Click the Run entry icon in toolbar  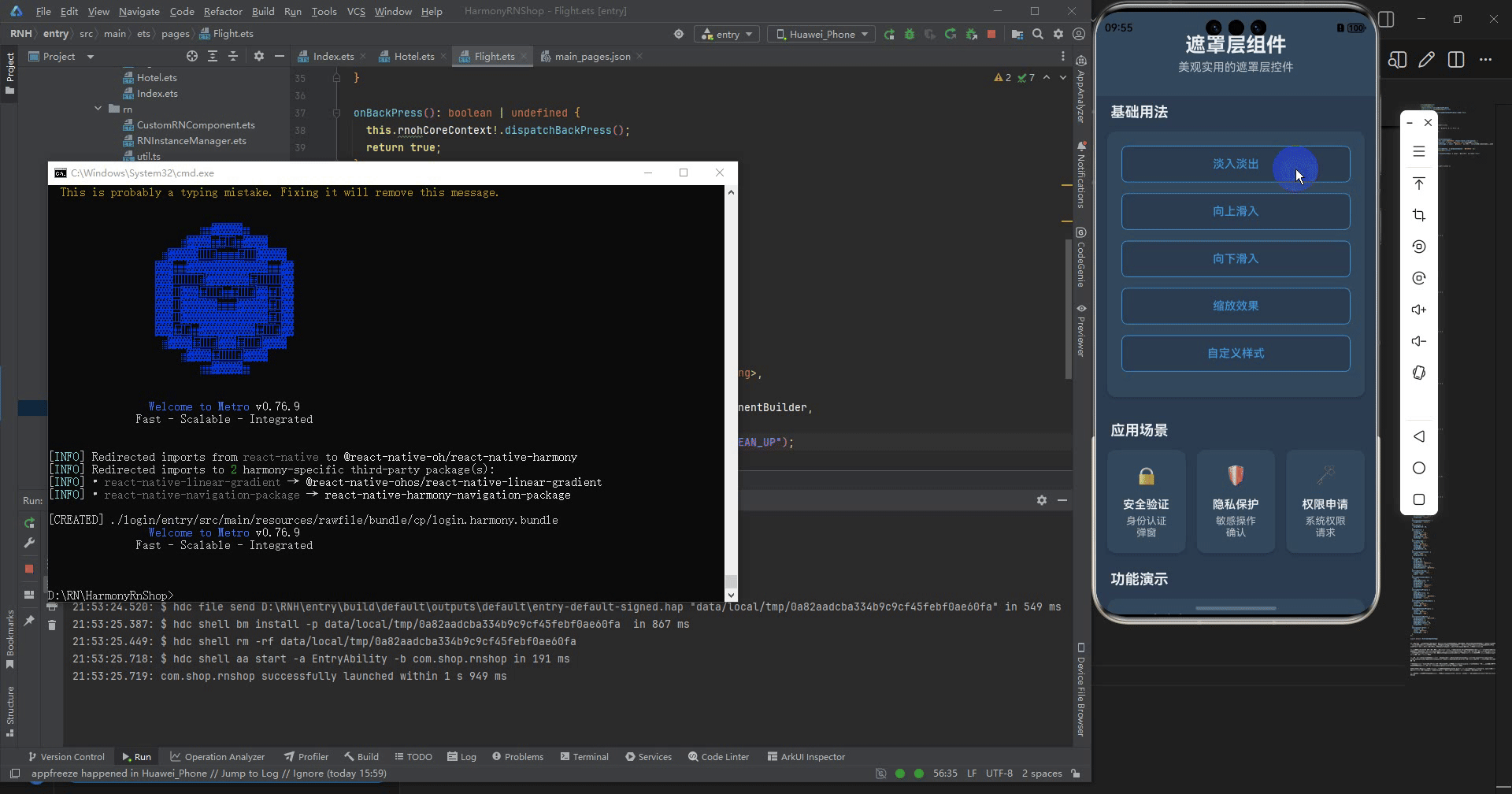pos(889,34)
